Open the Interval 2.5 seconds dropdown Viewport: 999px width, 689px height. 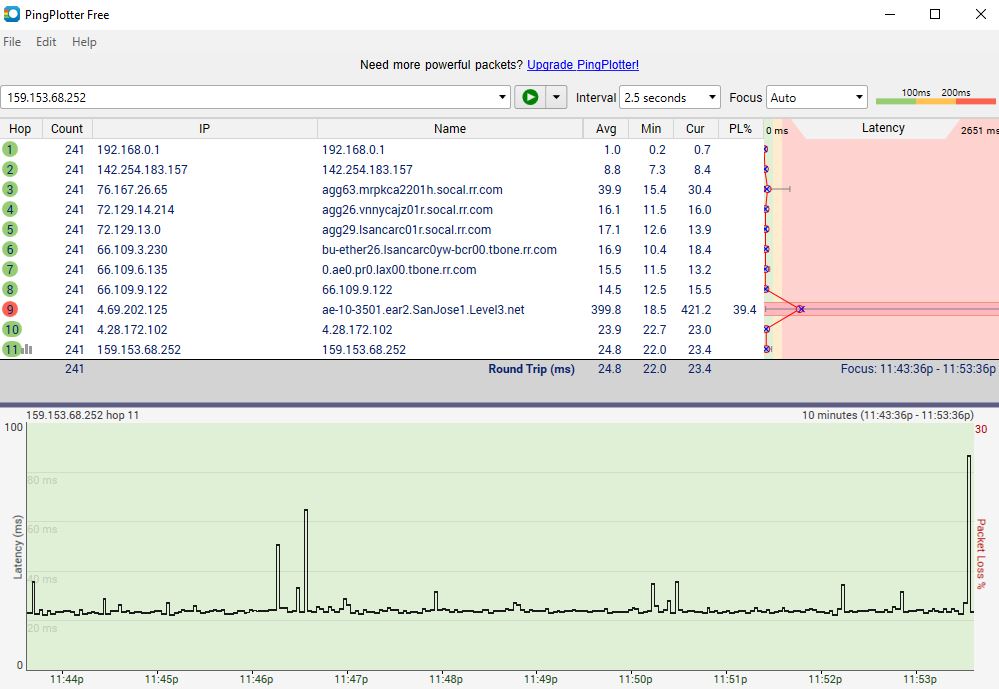coord(669,97)
